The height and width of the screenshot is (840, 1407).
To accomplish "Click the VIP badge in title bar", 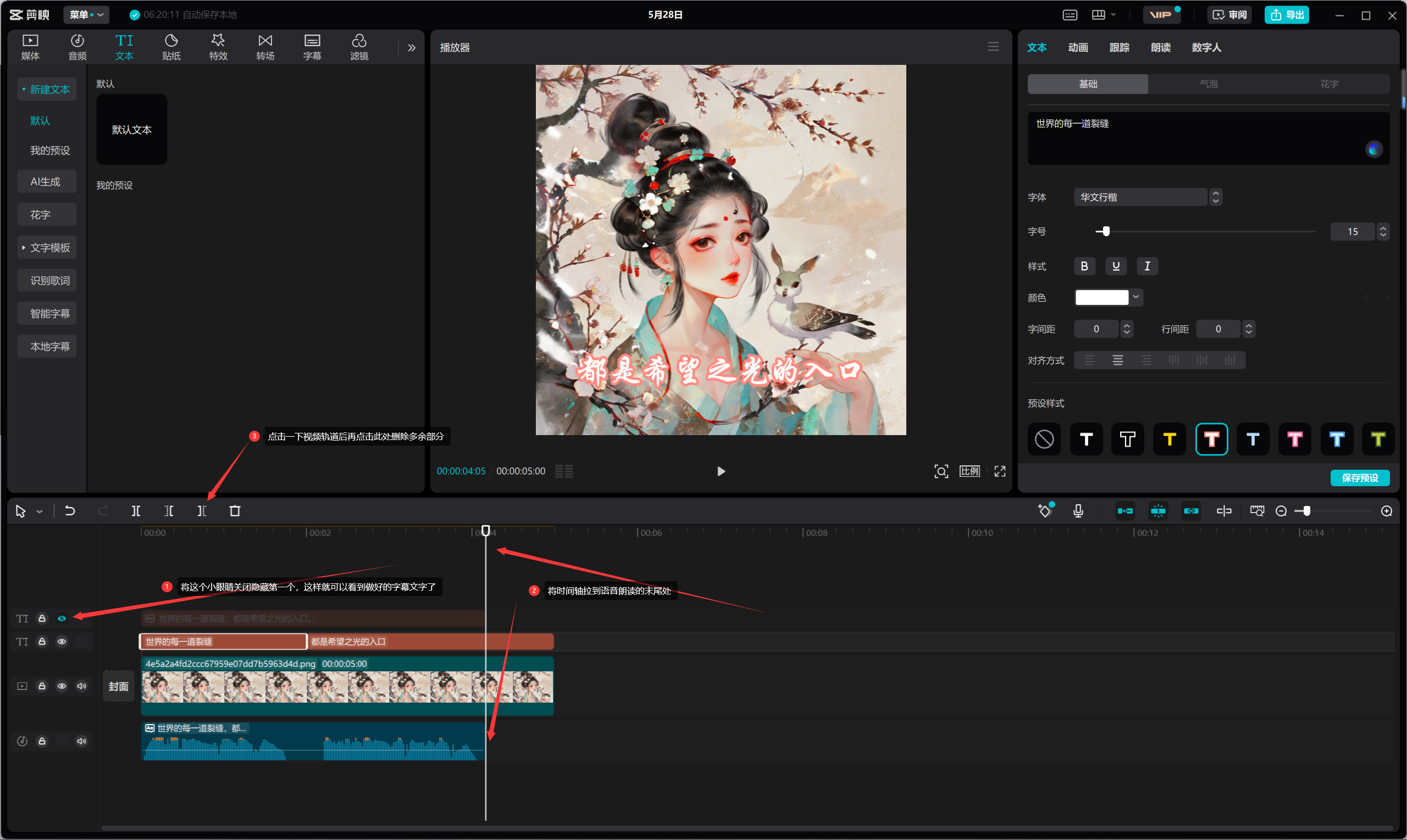I will click(1161, 15).
